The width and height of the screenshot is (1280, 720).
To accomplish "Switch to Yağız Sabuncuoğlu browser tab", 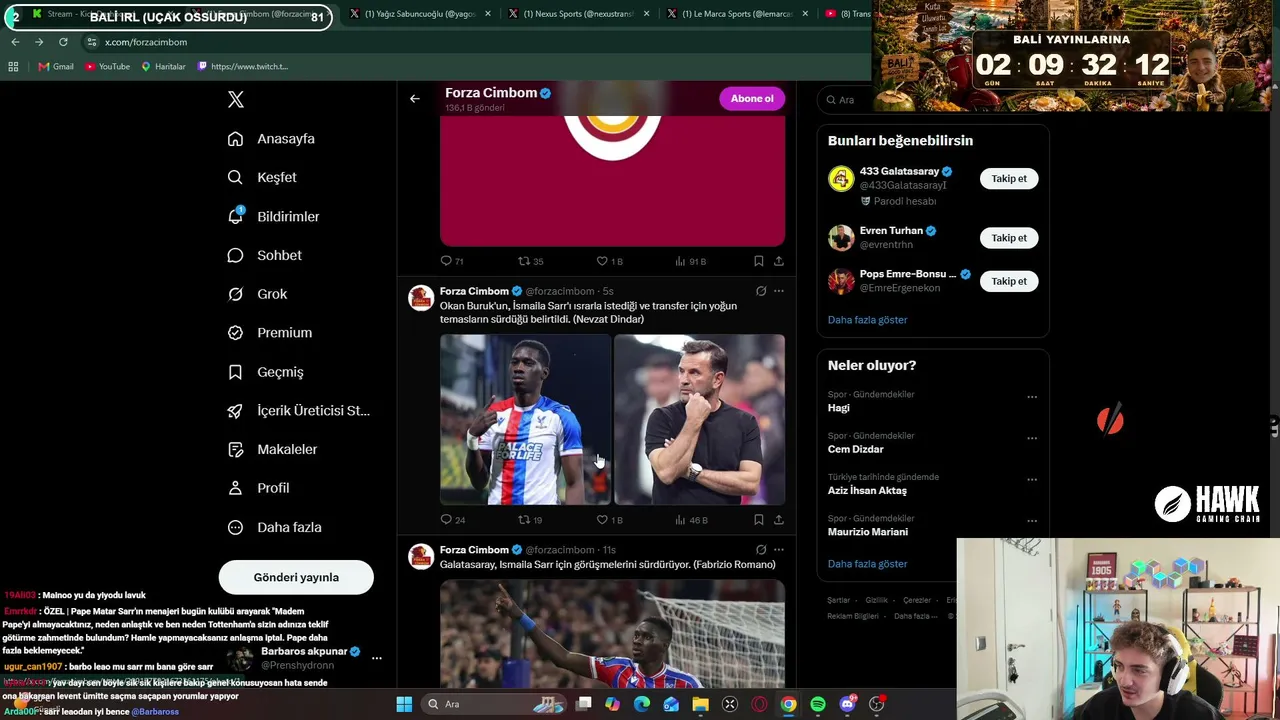I will pos(420,14).
